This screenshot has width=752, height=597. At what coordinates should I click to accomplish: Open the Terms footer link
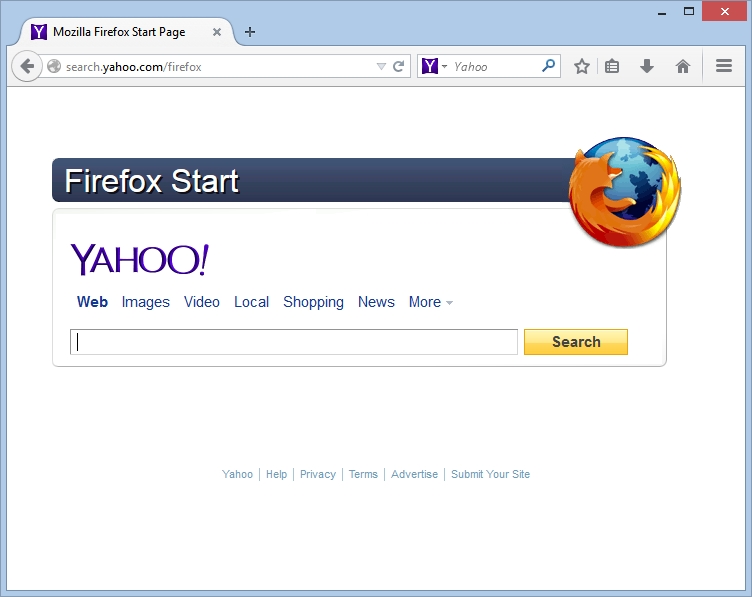click(363, 474)
